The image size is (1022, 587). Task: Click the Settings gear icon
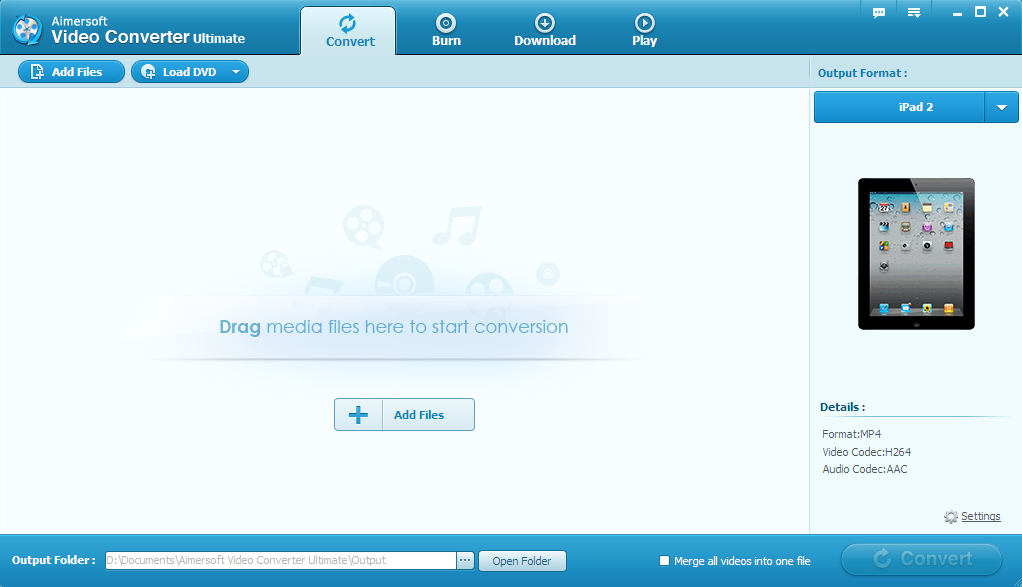pyautogui.click(x=951, y=517)
